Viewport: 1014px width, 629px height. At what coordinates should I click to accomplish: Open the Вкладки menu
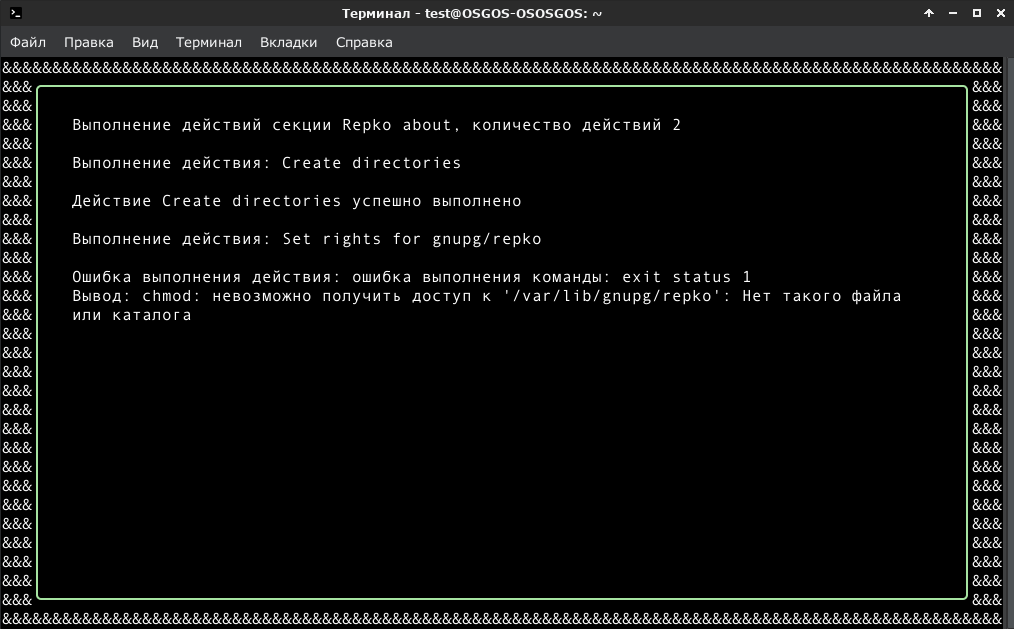point(288,42)
